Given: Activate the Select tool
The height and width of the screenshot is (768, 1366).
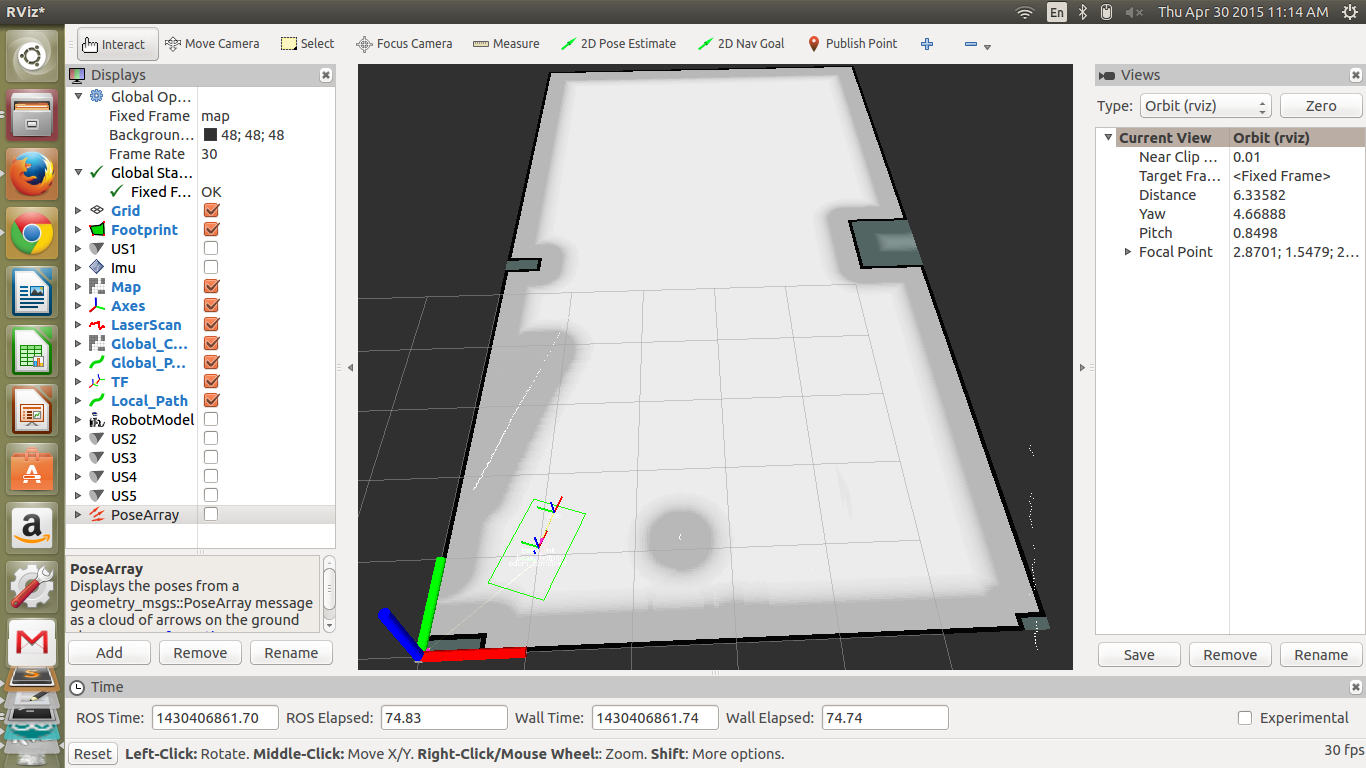Looking at the screenshot, I should point(308,44).
